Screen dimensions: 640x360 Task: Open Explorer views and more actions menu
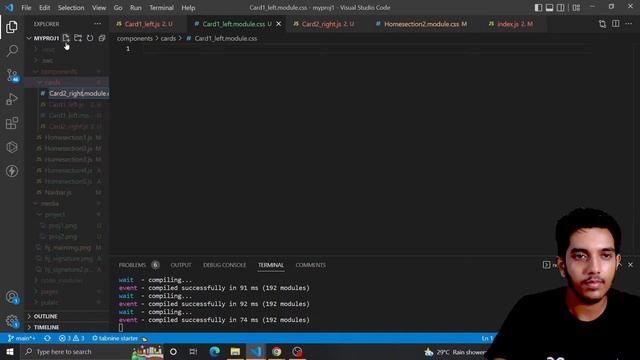(x=98, y=24)
